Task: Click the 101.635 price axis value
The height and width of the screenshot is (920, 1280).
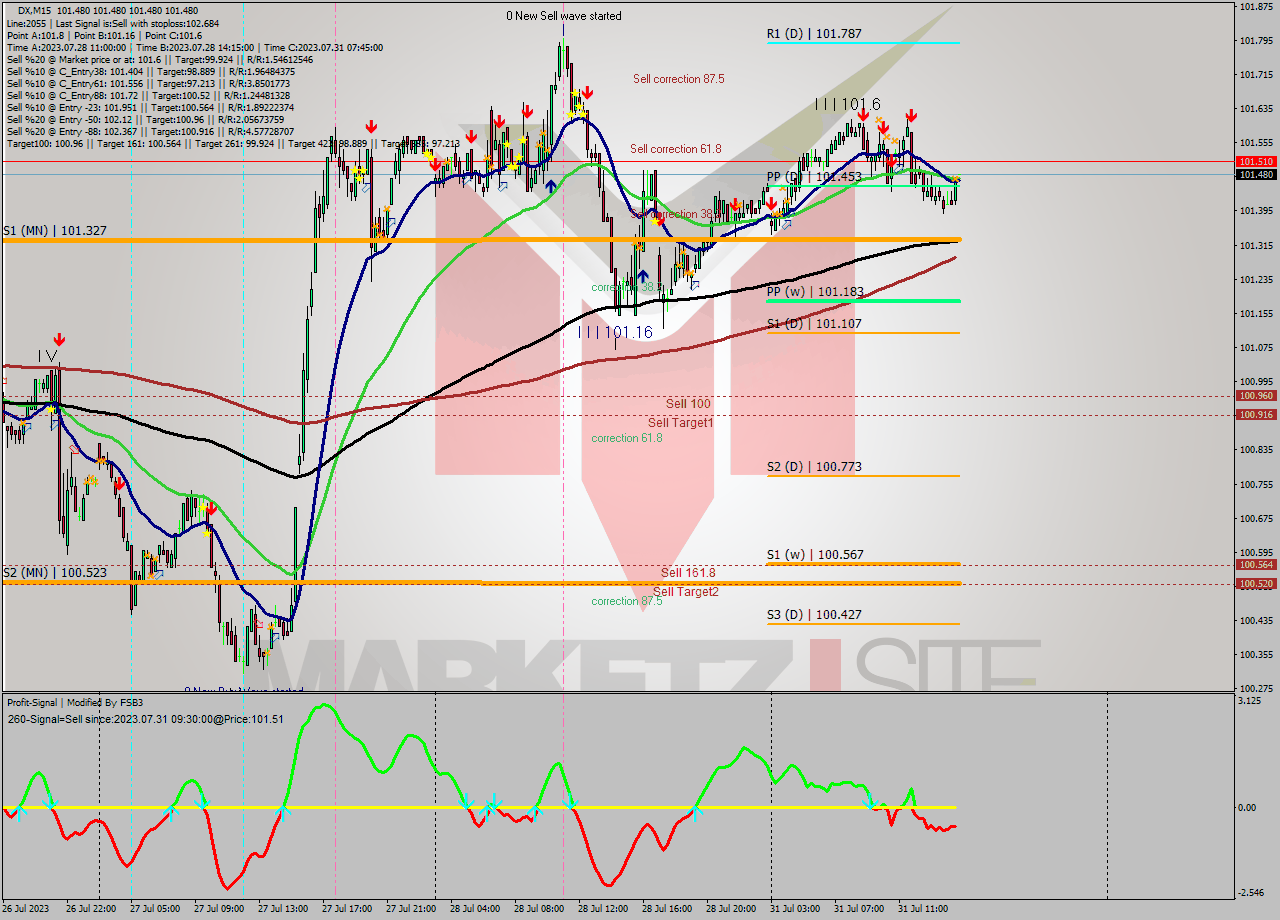Action: (1256, 109)
